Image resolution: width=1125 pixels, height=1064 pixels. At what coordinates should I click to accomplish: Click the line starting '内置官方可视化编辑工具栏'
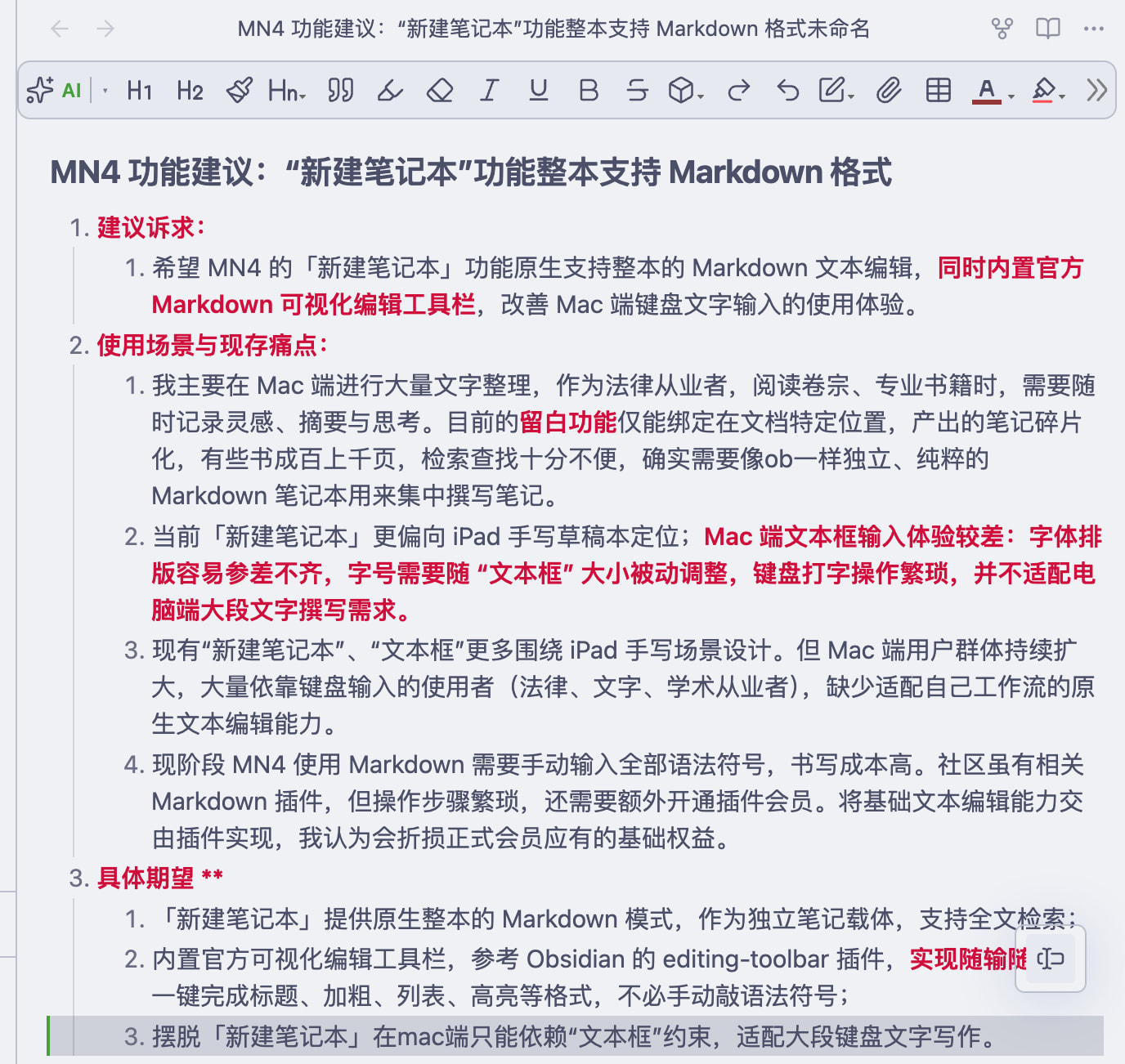click(x=589, y=959)
